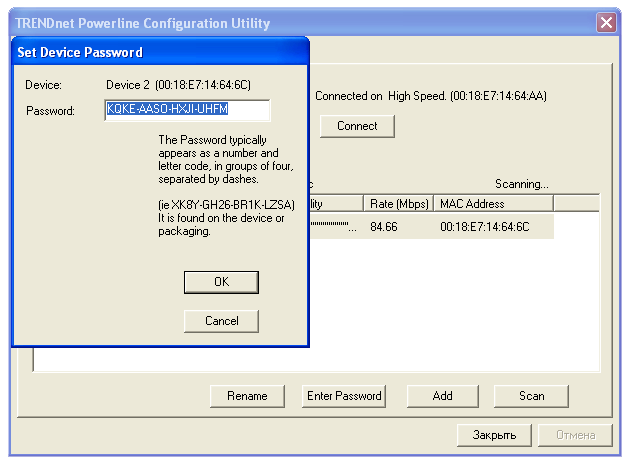Open the Enter Password button
630x464 pixels.
tap(344, 396)
